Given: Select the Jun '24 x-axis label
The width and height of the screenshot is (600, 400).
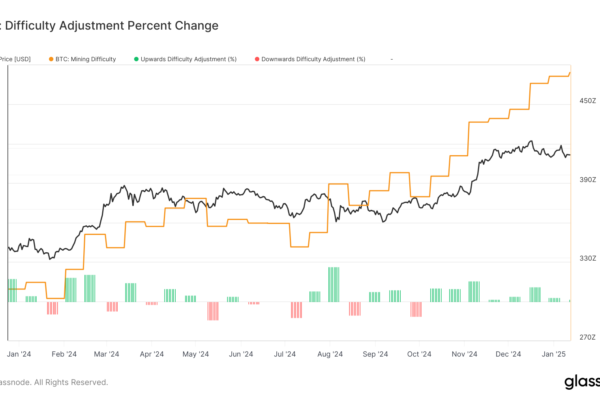Looking at the screenshot, I should pyautogui.click(x=241, y=354).
